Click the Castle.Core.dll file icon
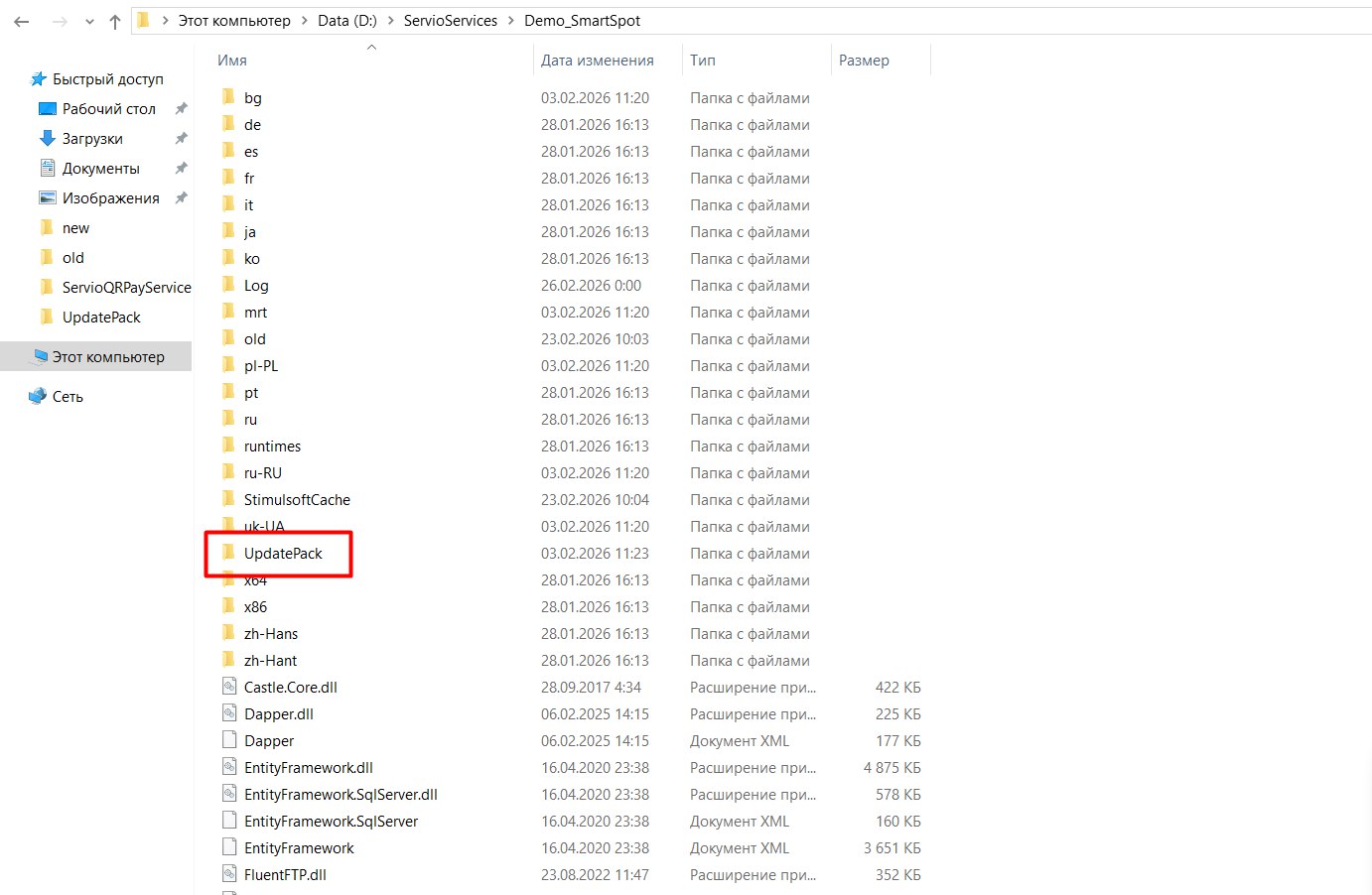1372x895 pixels. click(229, 687)
